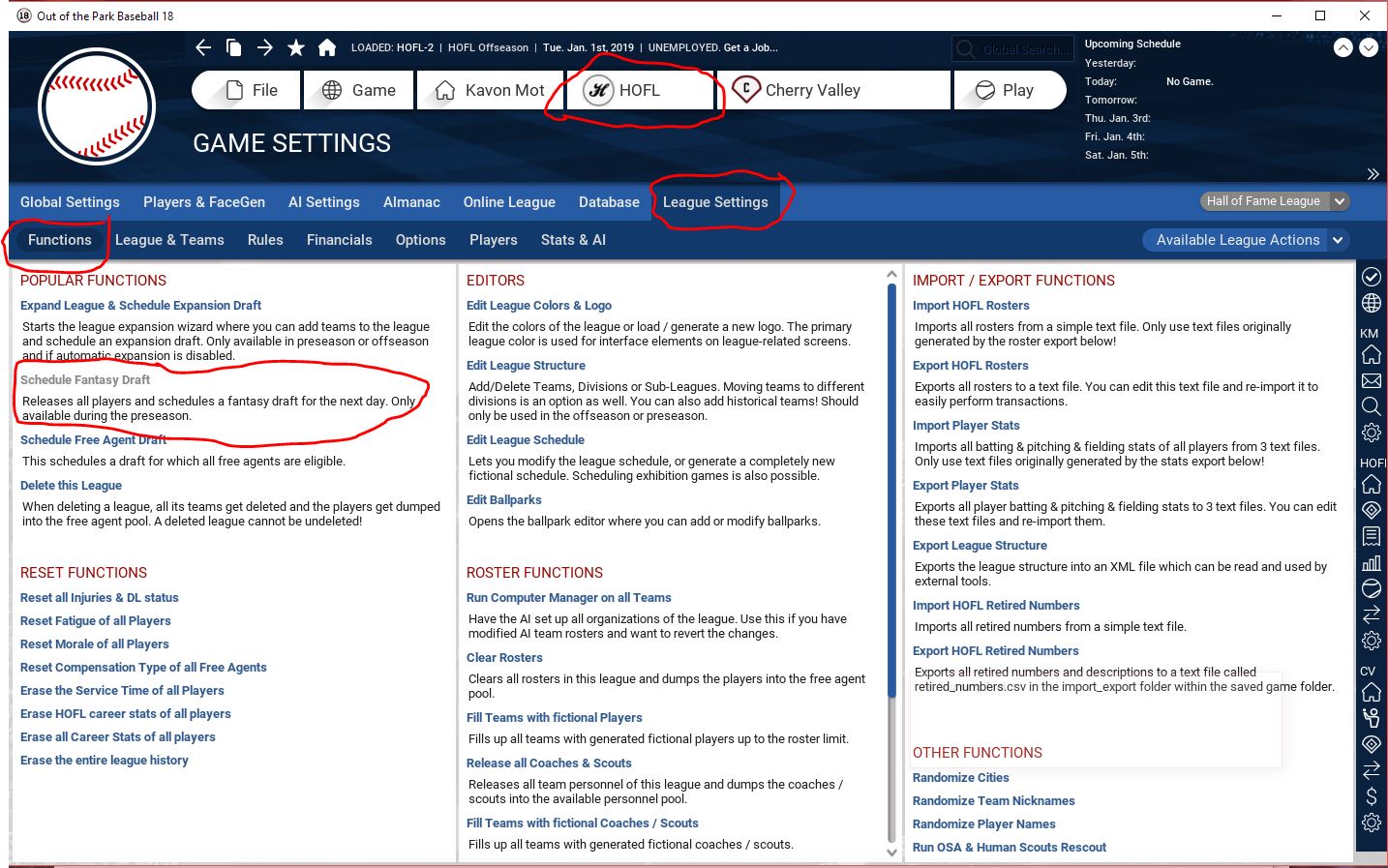Open the Available League Actions dropdown
This screenshot has height=868, width=1388.
[x=1247, y=240]
